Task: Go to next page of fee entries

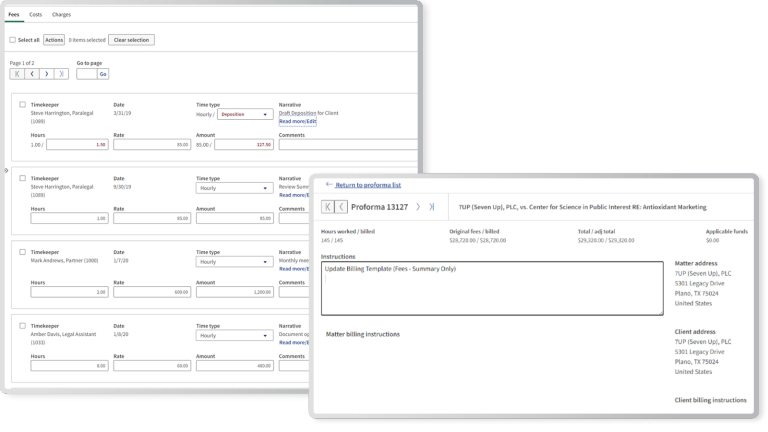Action: pos(47,74)
